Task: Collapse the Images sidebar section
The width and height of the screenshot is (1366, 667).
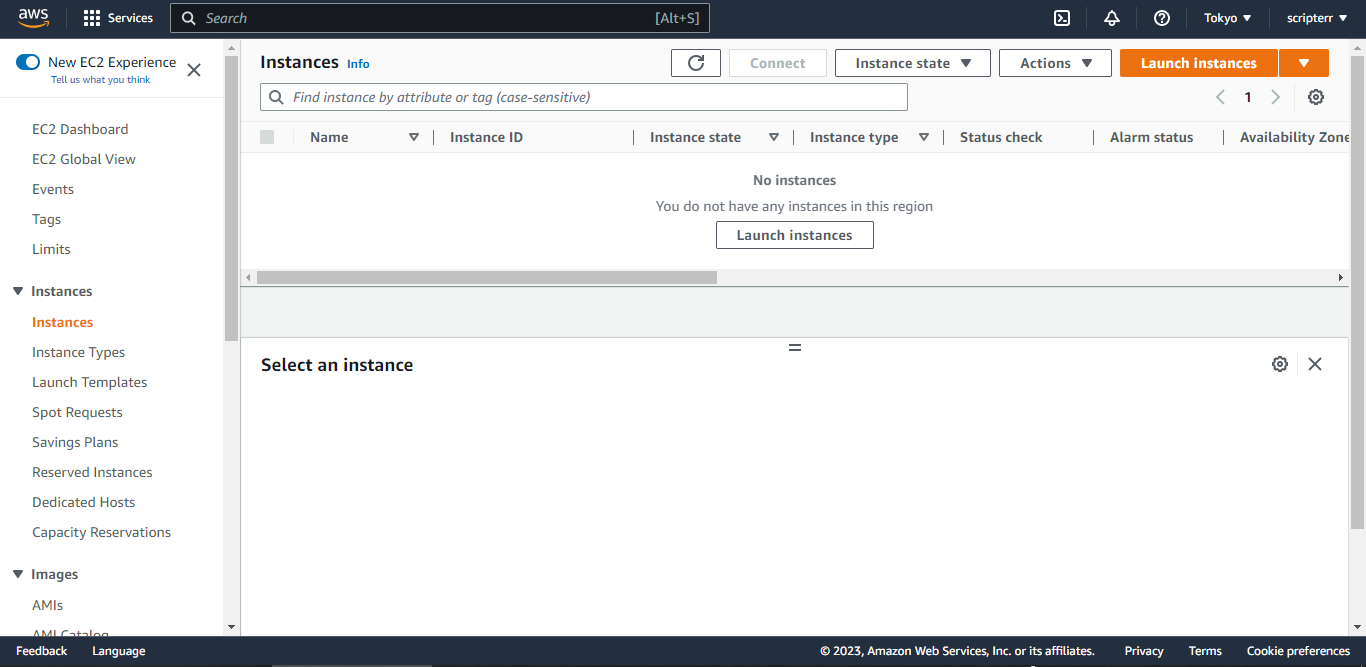Action: point(18,574)
